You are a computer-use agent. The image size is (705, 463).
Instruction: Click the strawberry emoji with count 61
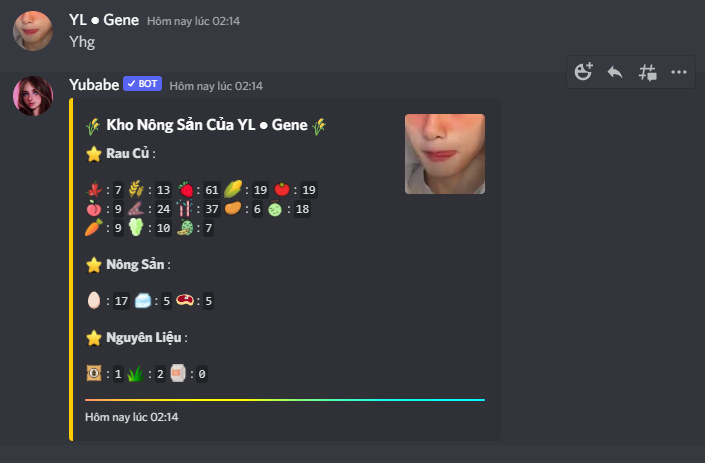pyautogui.click(x=186, y=189)
